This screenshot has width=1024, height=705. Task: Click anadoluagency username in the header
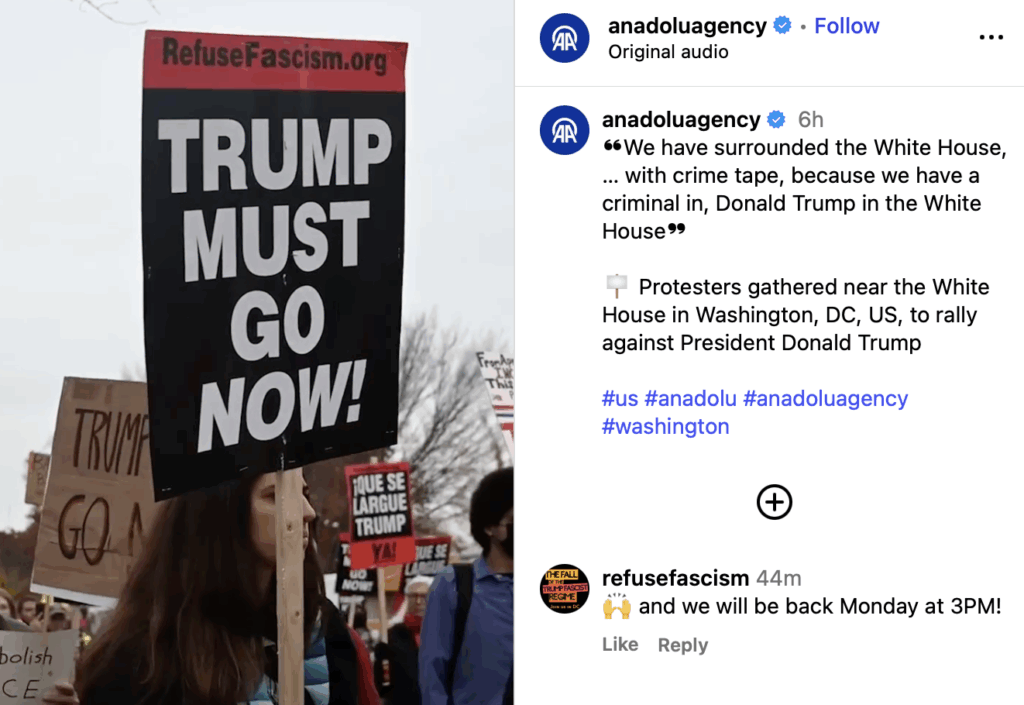point(687,26)
